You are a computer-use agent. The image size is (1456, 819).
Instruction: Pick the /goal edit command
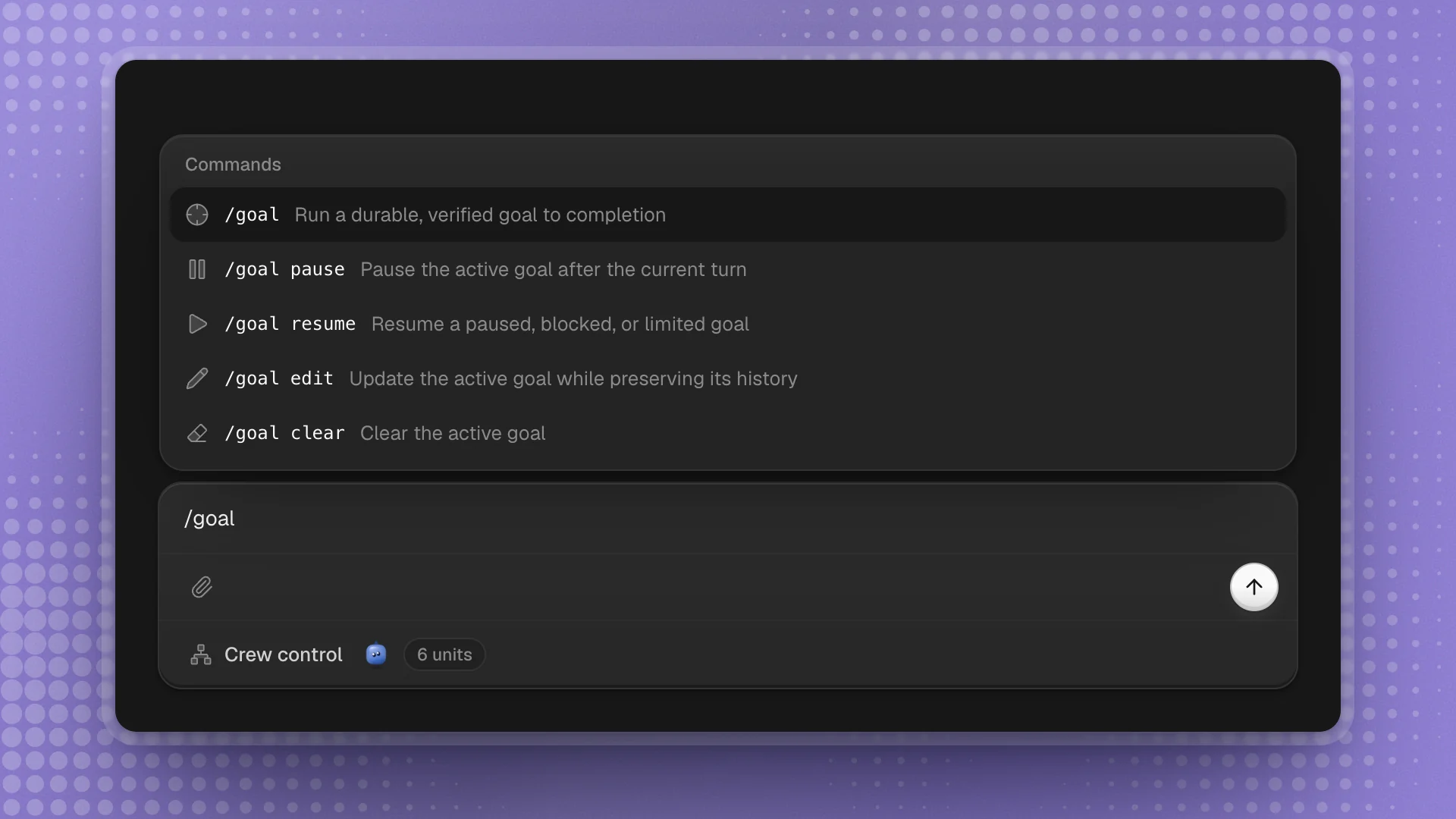[728, 378]
